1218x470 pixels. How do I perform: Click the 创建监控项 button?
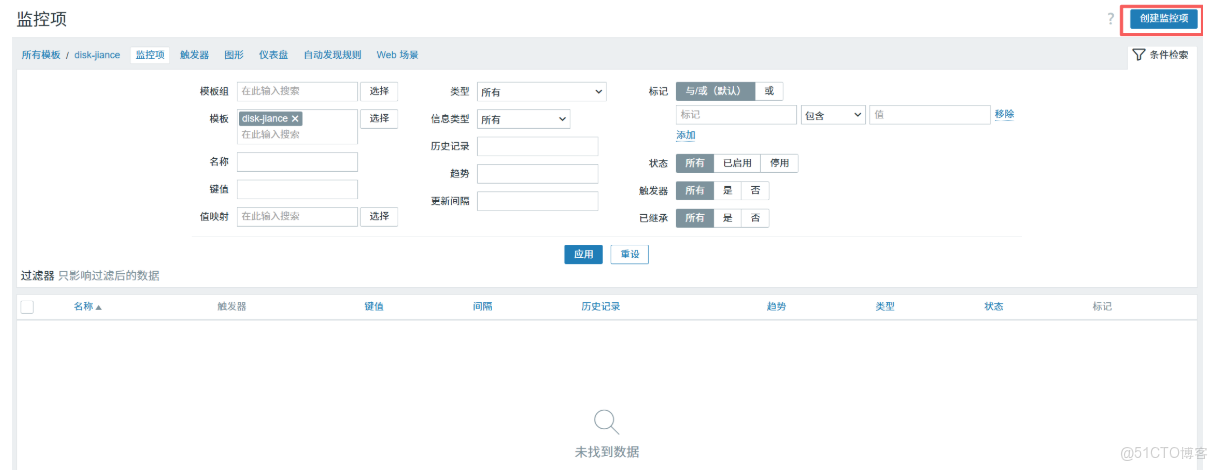(x=1163, y=19)
